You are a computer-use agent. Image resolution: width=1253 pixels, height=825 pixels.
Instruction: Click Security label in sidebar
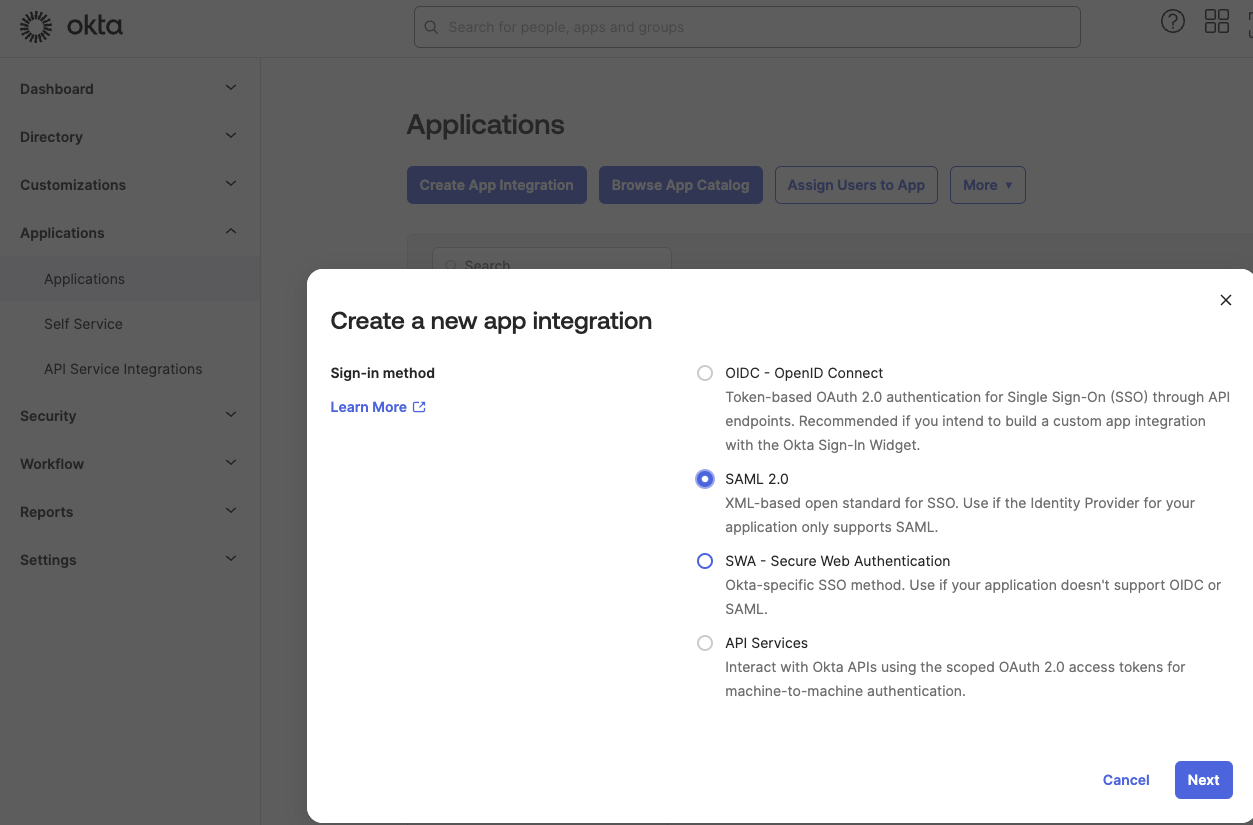click(48, 416)
